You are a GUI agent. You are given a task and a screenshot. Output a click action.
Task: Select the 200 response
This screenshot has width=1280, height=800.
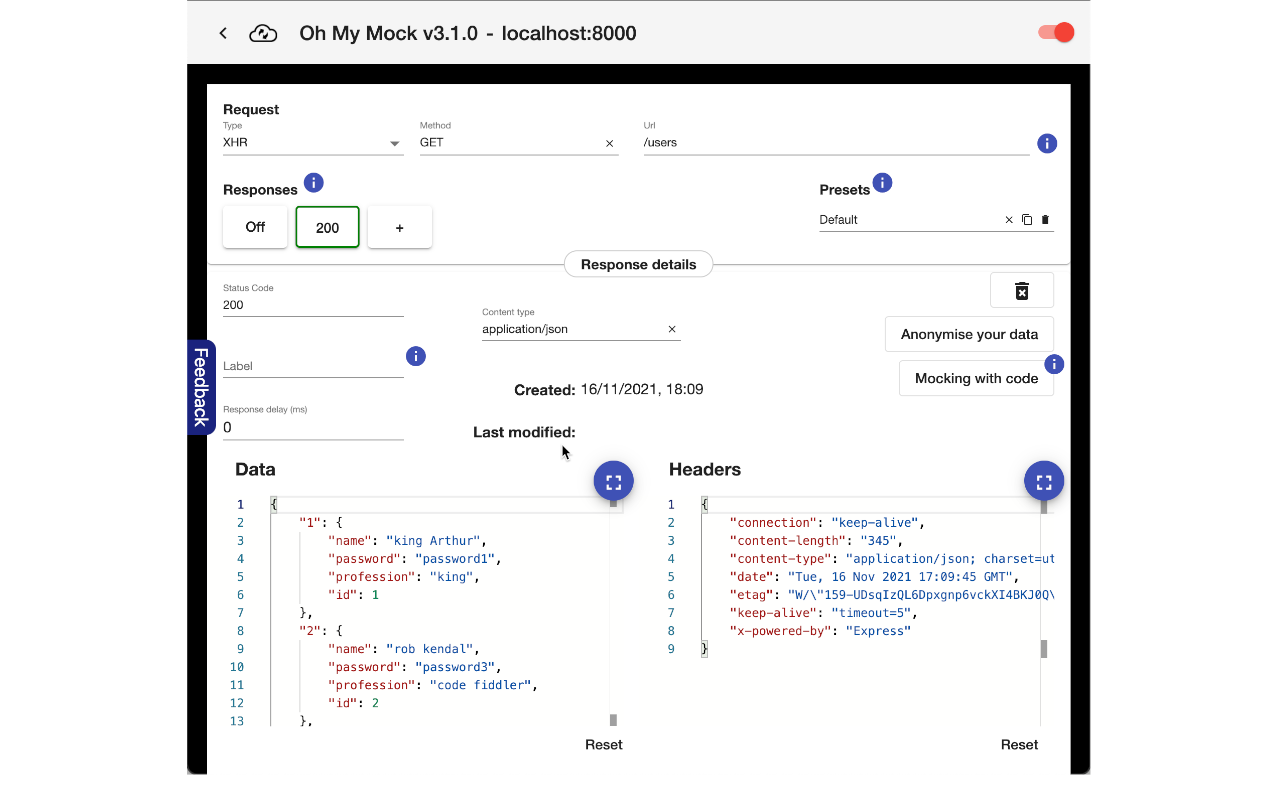coord(328,227)
